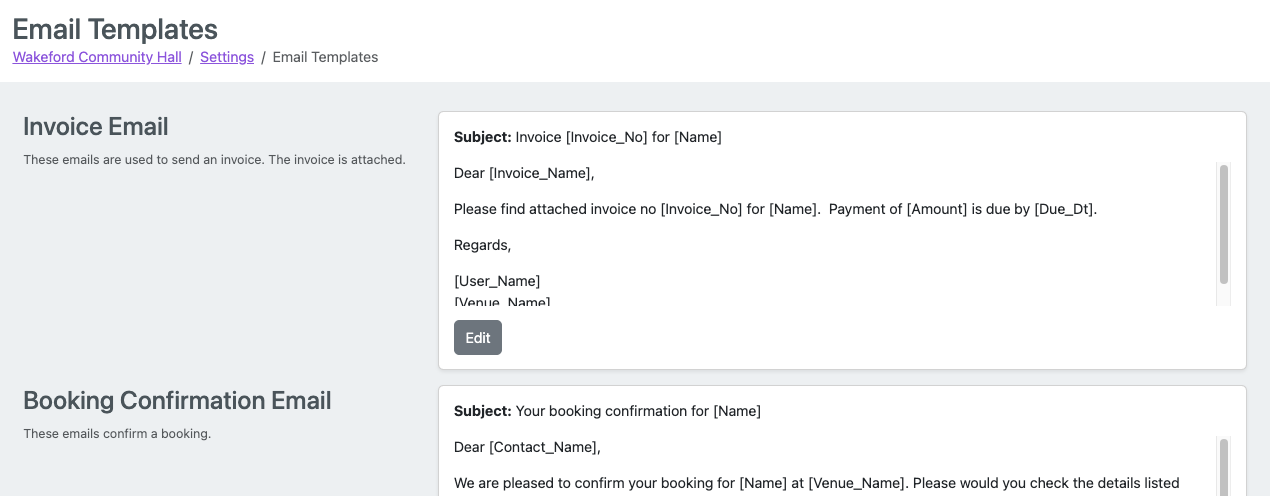Image resolution: width=1270 pixels, height=496 pixels.
Task: Open the Wakeford Community Hall breadcrumb link
Action: pos(97,57)
